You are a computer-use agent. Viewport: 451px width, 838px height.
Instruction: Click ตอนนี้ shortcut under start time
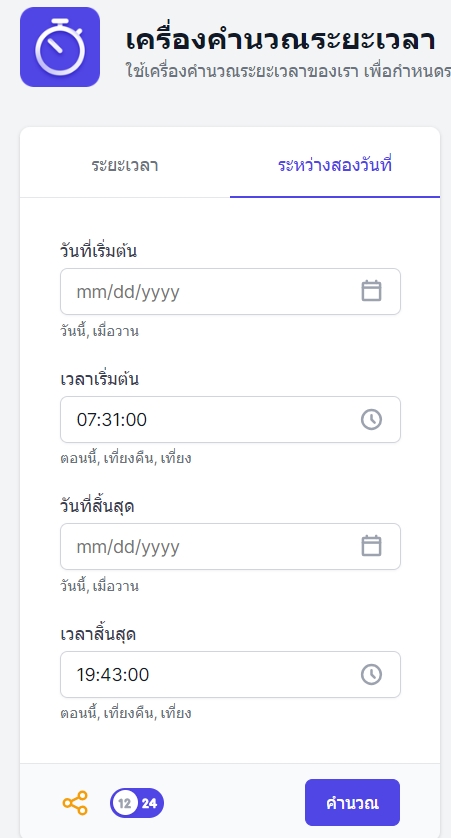79,459
